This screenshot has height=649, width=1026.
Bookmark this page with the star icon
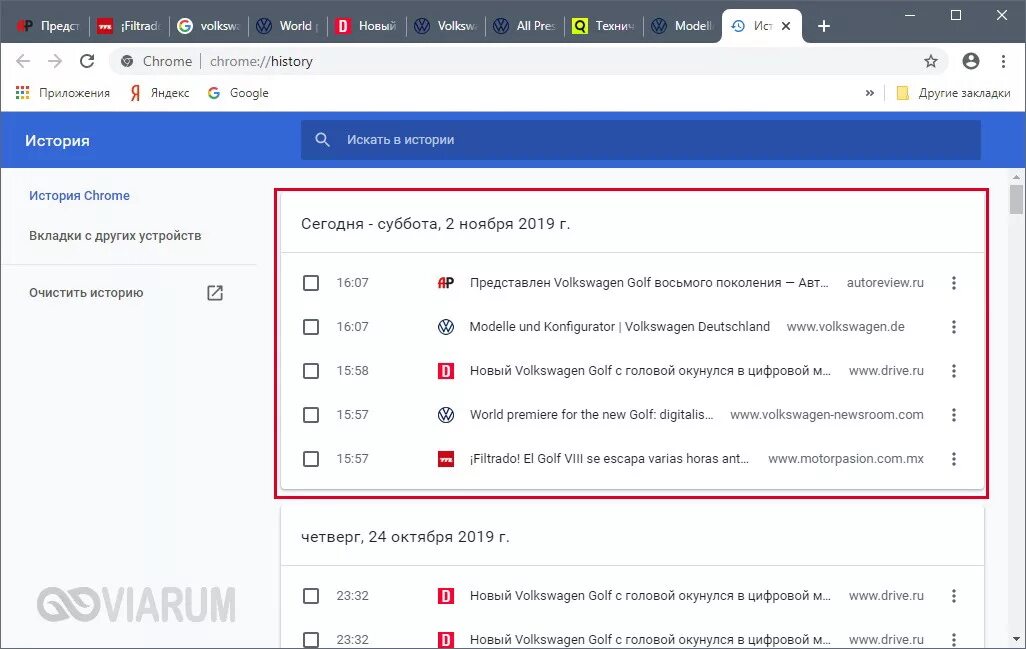930,61
